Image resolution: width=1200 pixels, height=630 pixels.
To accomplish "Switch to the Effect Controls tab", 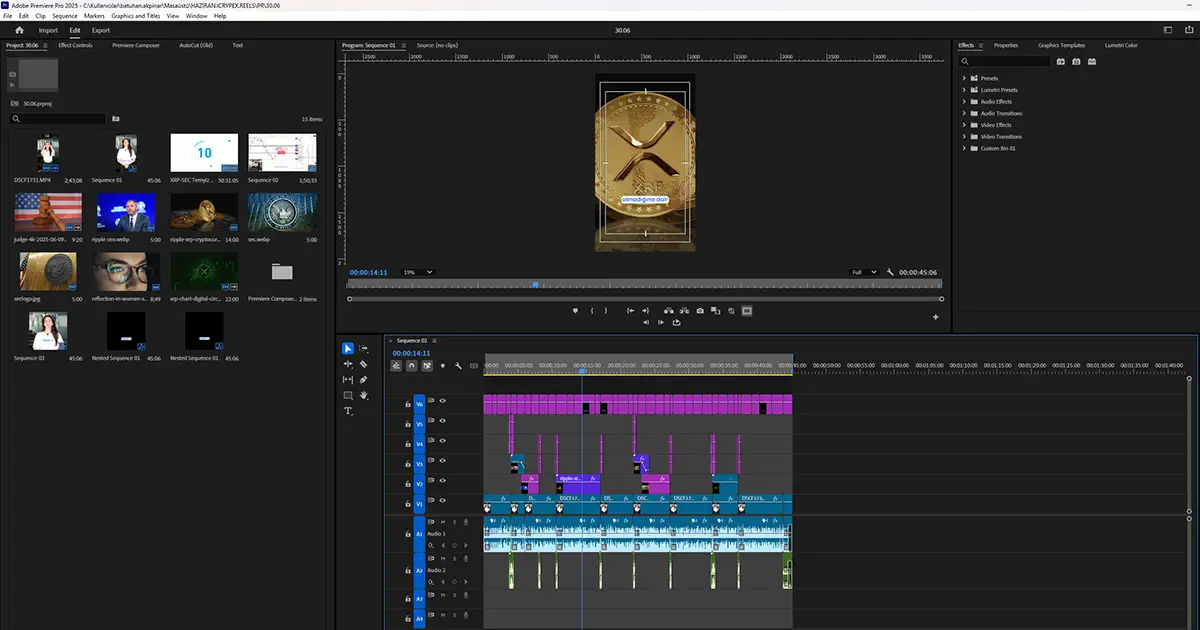I will coord(75,45).
